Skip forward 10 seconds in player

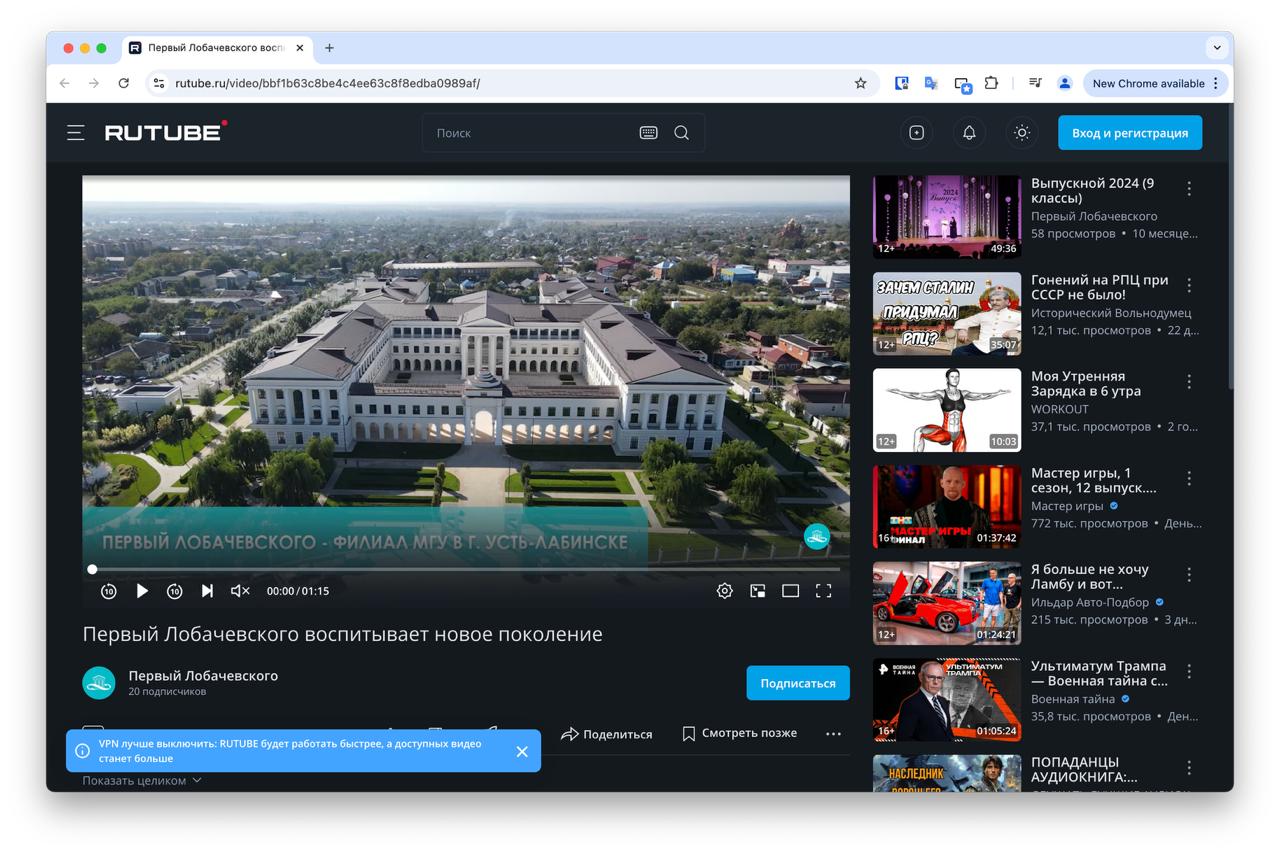175,591
